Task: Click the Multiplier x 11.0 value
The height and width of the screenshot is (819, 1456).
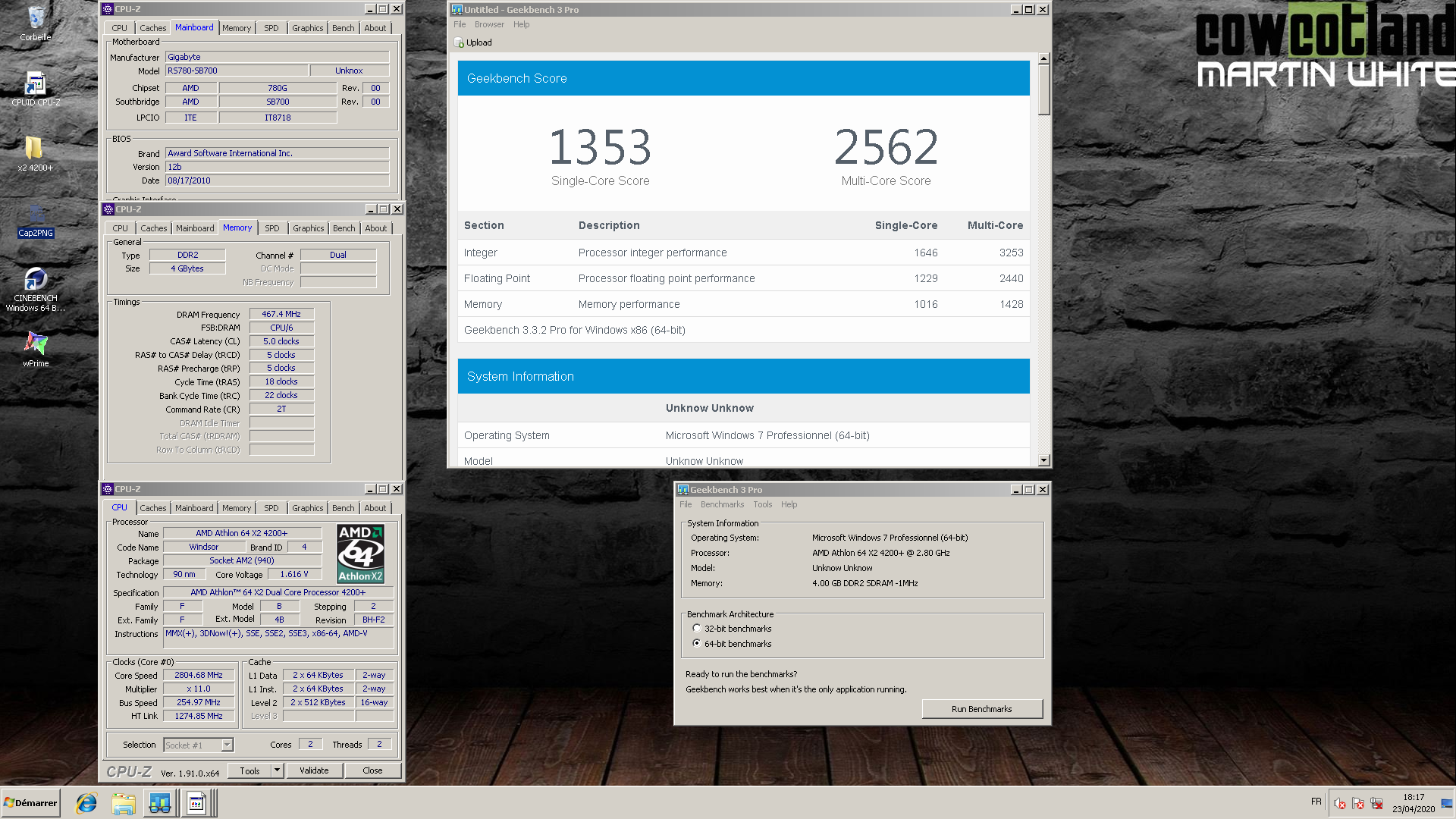Action: 199,689
